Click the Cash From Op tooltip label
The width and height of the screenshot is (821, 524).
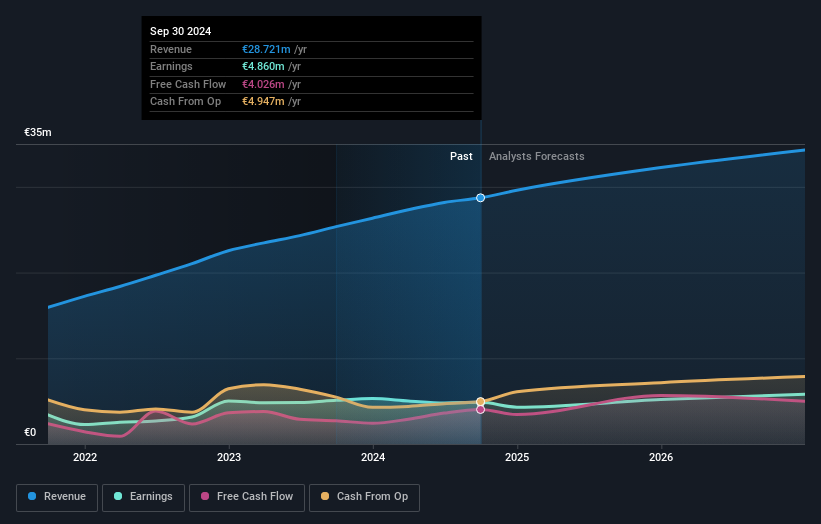[x=185, y=102]
